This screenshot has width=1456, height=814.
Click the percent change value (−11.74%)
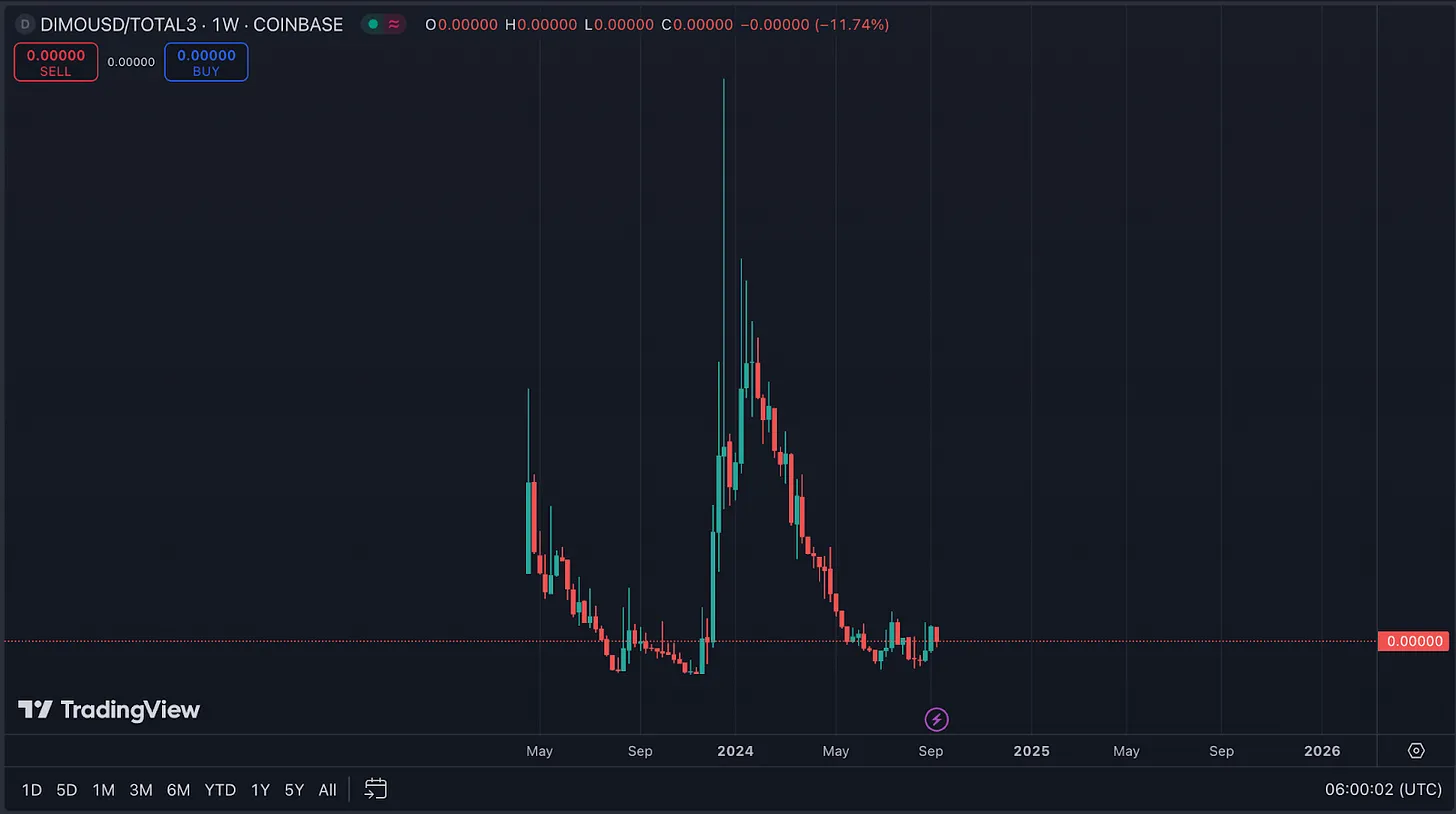tap(853, 24)
